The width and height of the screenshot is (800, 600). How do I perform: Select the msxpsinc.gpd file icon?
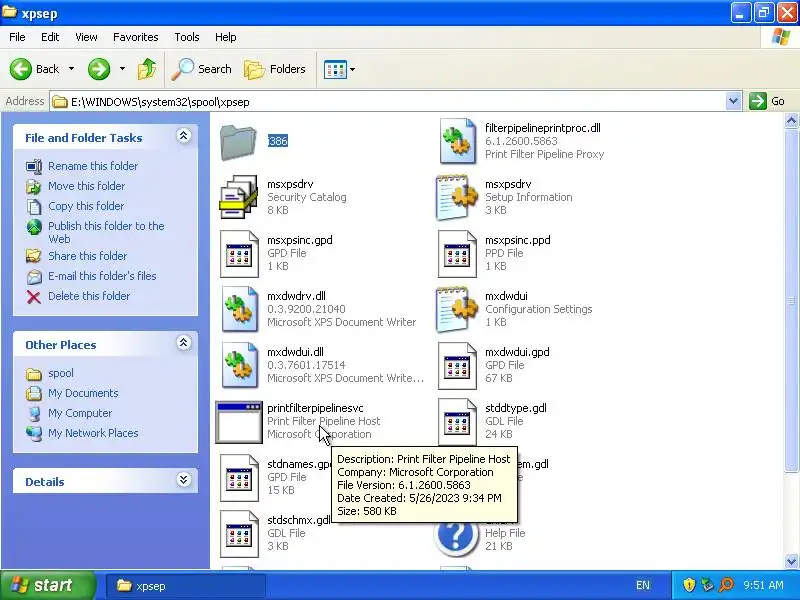pos(239,254)
